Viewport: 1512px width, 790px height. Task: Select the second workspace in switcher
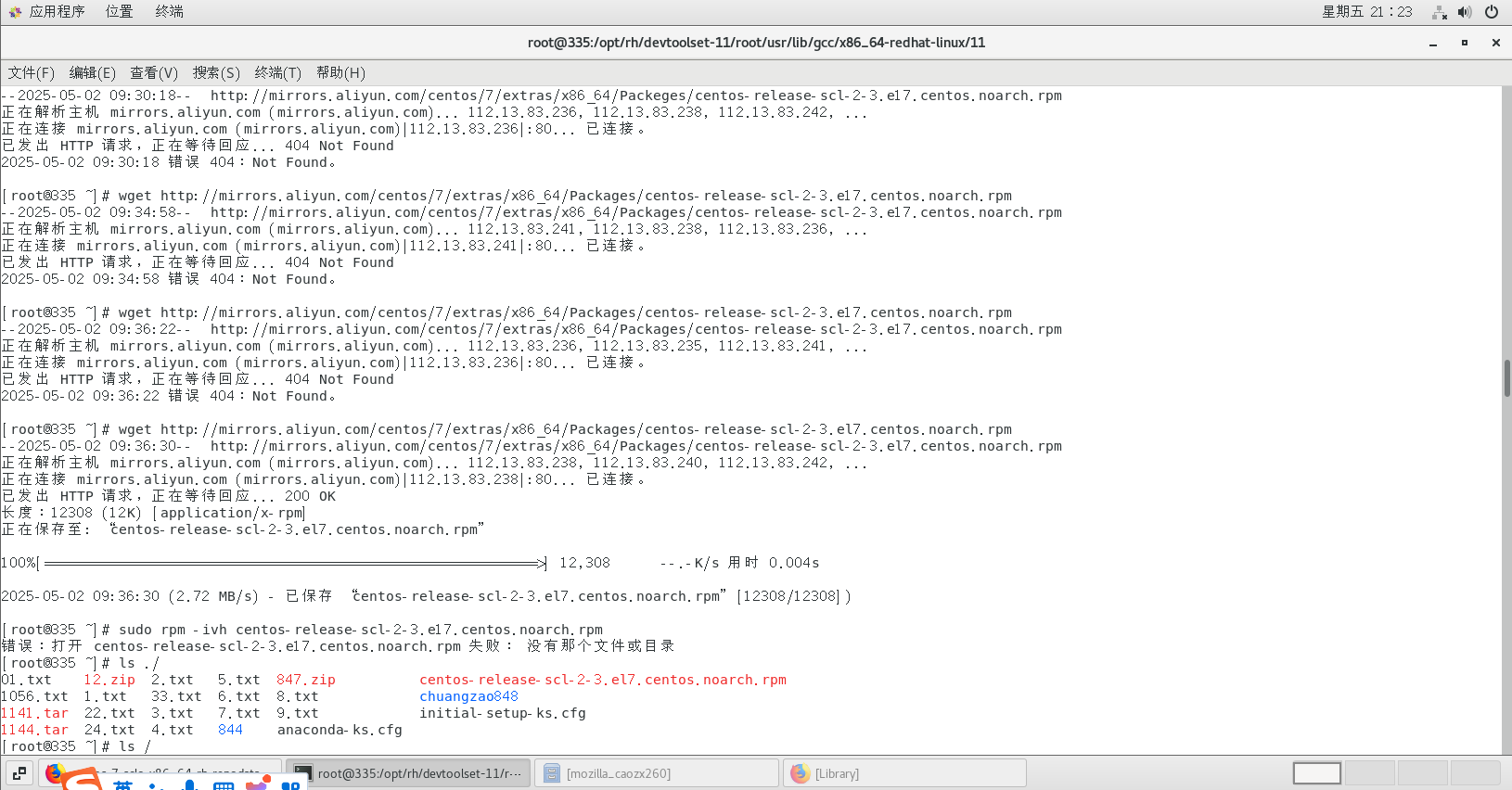point(1370,772)
